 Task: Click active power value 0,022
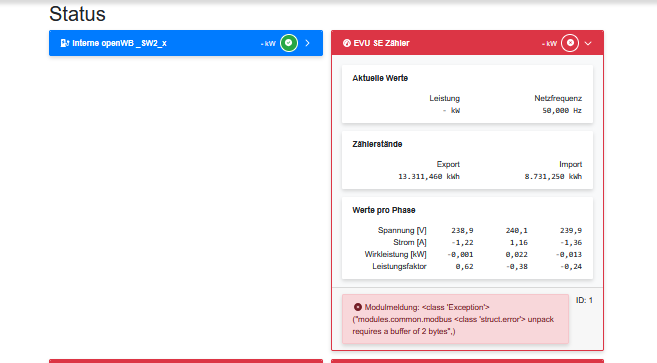click(x=516, y=254)
